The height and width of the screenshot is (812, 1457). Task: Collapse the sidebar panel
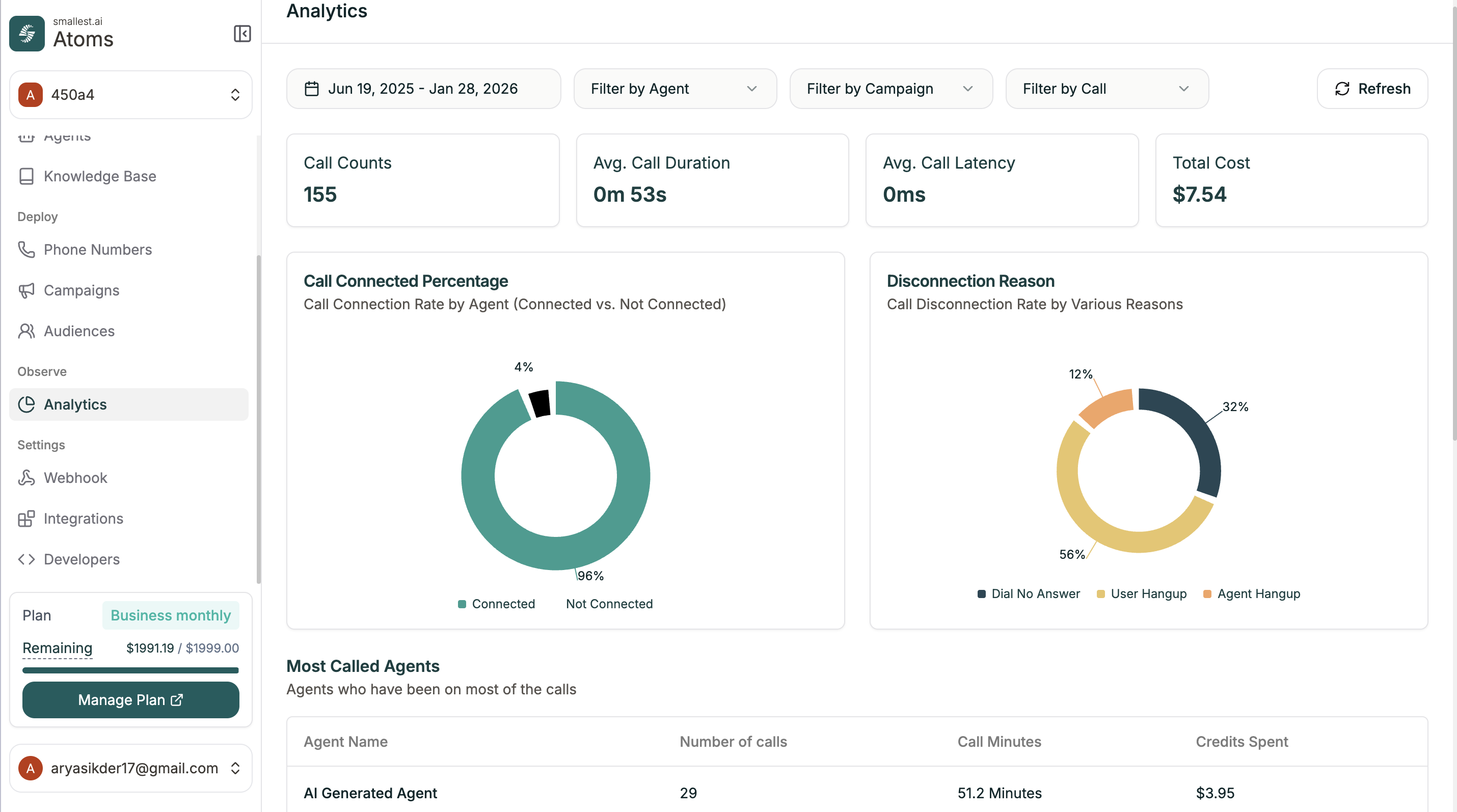[x=242, y=34]
